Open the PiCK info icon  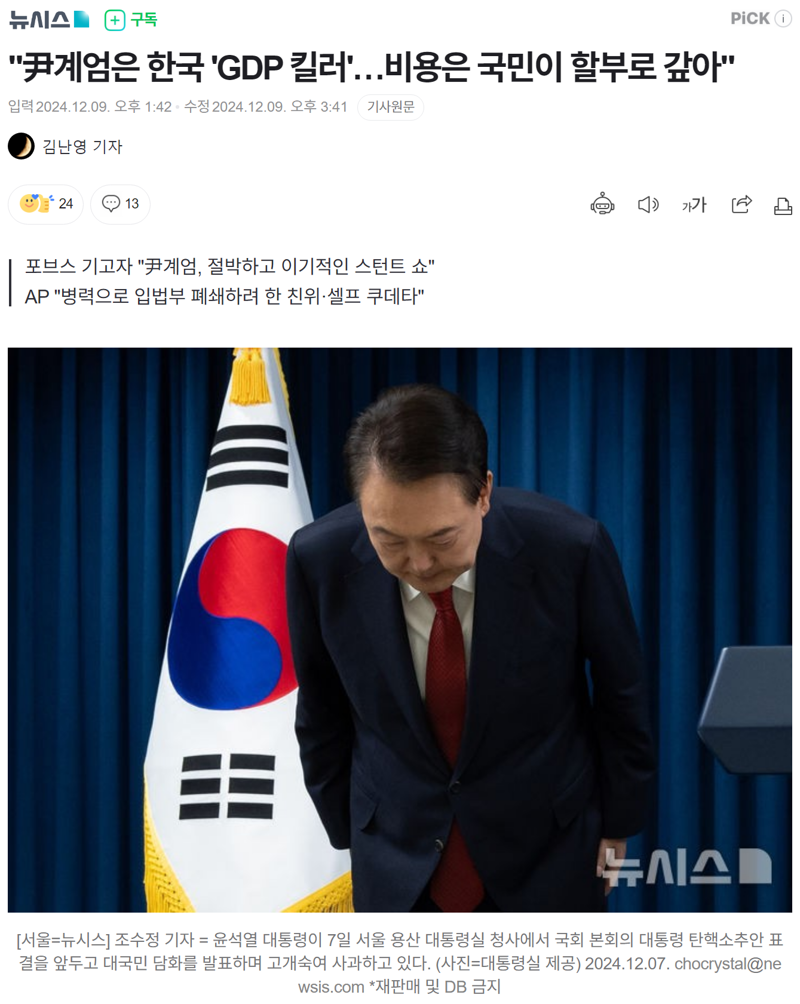(x=783, y=19)
